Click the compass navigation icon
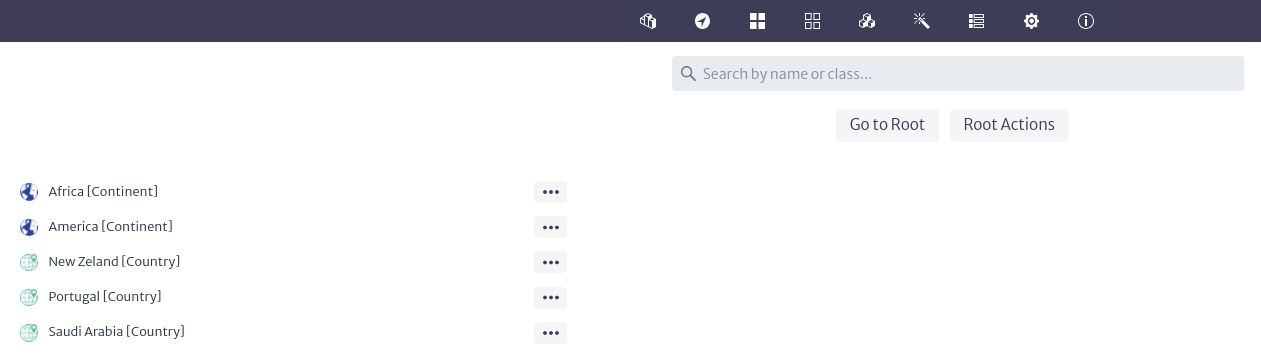 (703, 21)
